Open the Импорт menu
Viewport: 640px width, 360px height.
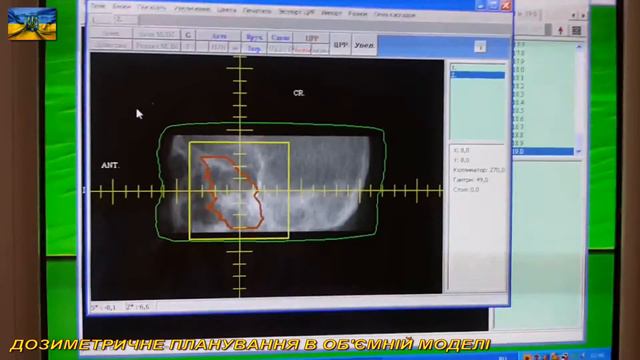coord(331,13)
